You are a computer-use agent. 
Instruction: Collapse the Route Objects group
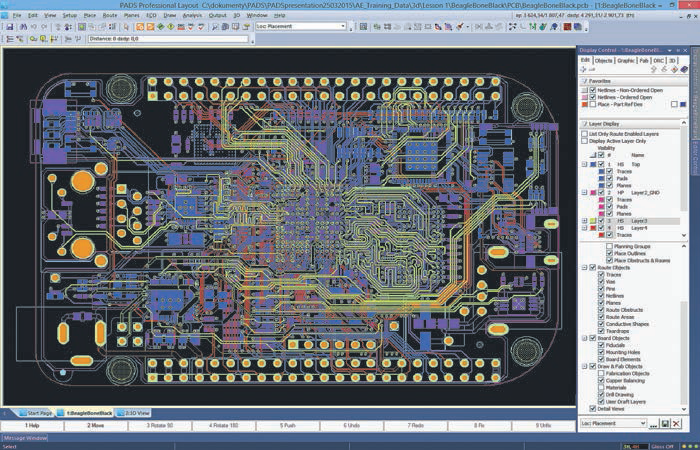[x=584, y=268]
